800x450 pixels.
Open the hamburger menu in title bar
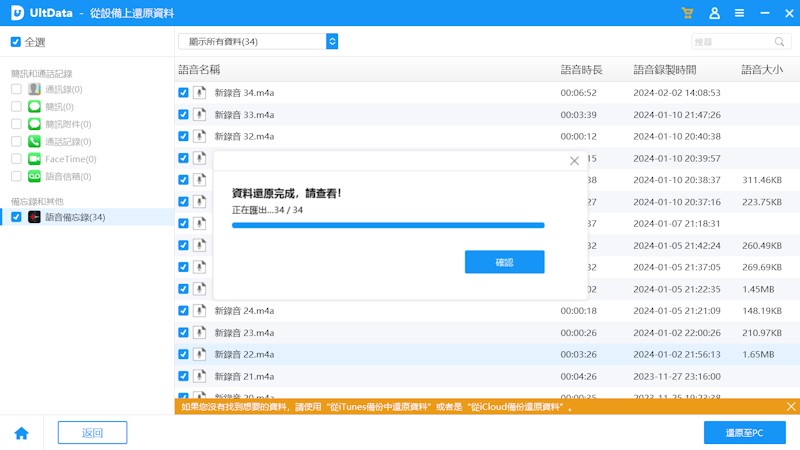coord(739,13)
